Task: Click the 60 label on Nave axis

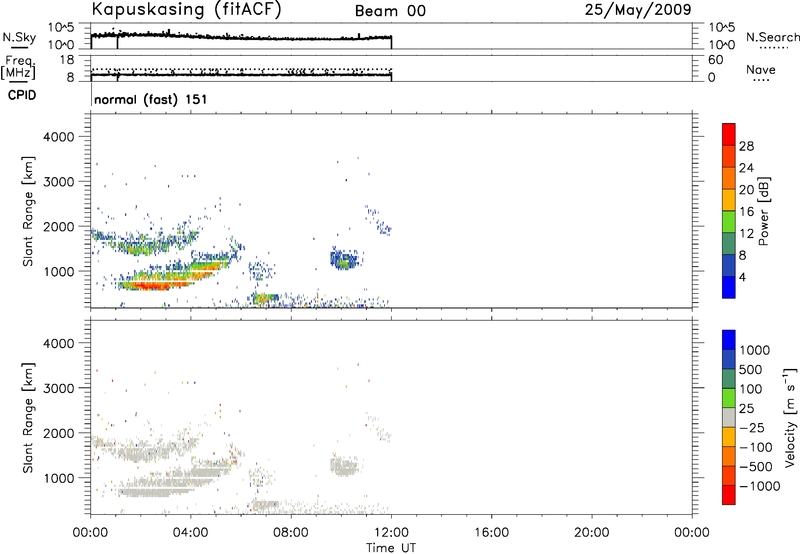Action: (x=715, y=60)
